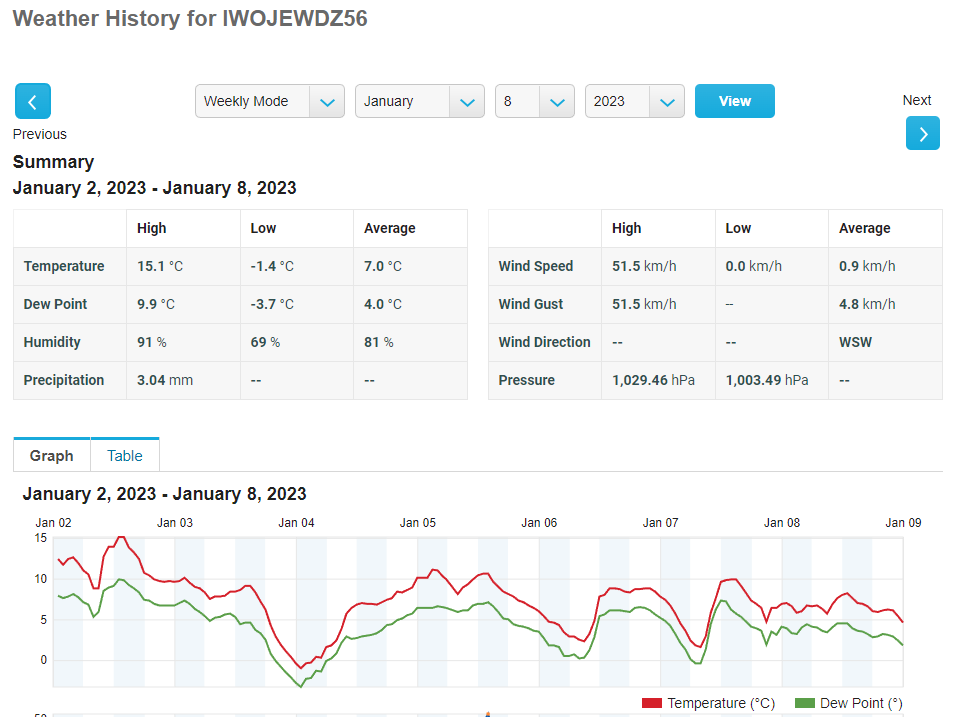
Task: Click the Next week arrow button
Action: (922, 133)
